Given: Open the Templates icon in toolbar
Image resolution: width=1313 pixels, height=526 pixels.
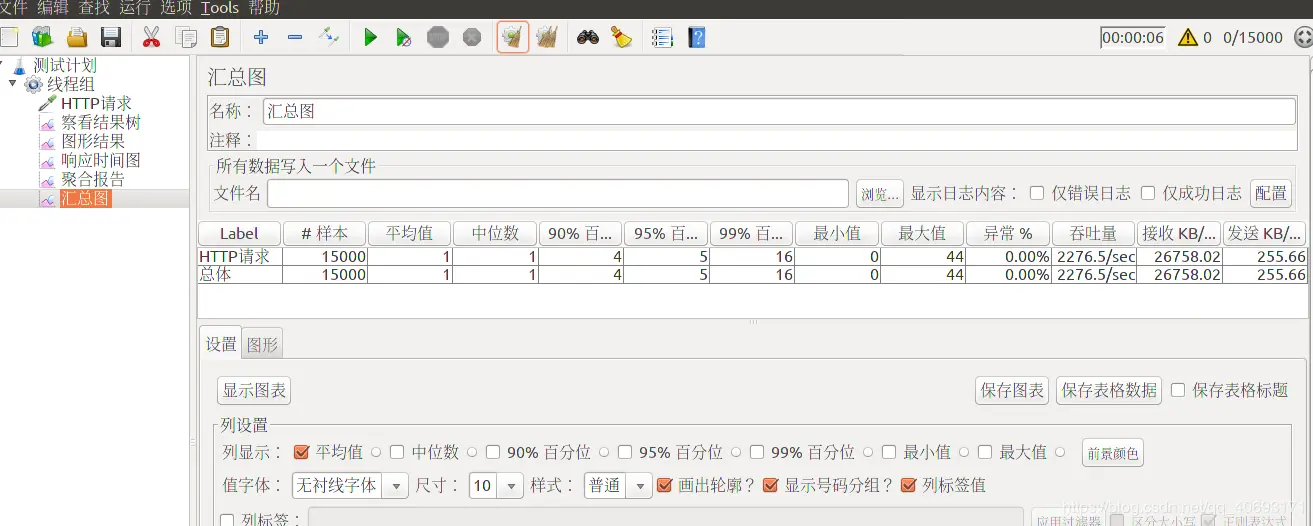Looking at the screenshot, I should (42, 38).
